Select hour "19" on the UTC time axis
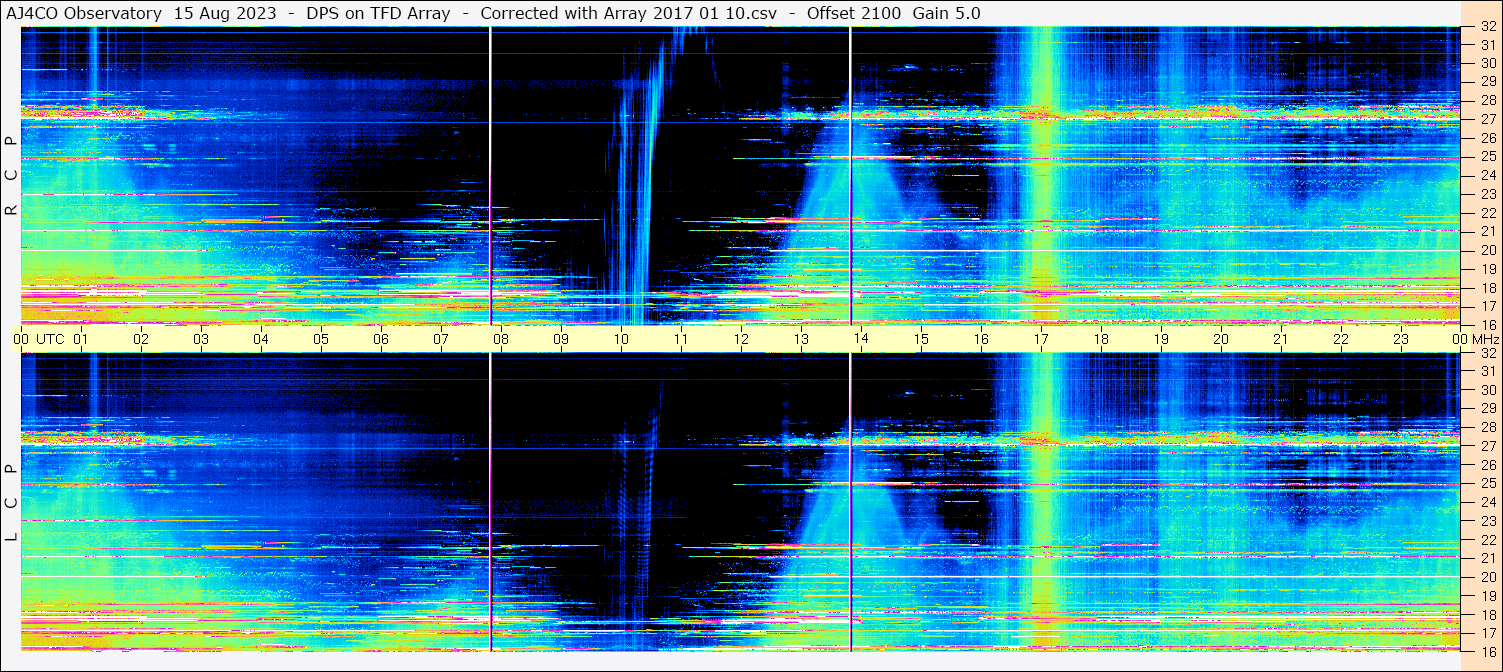This screenshot has width=1503, height=672. tap(1161, 339)
